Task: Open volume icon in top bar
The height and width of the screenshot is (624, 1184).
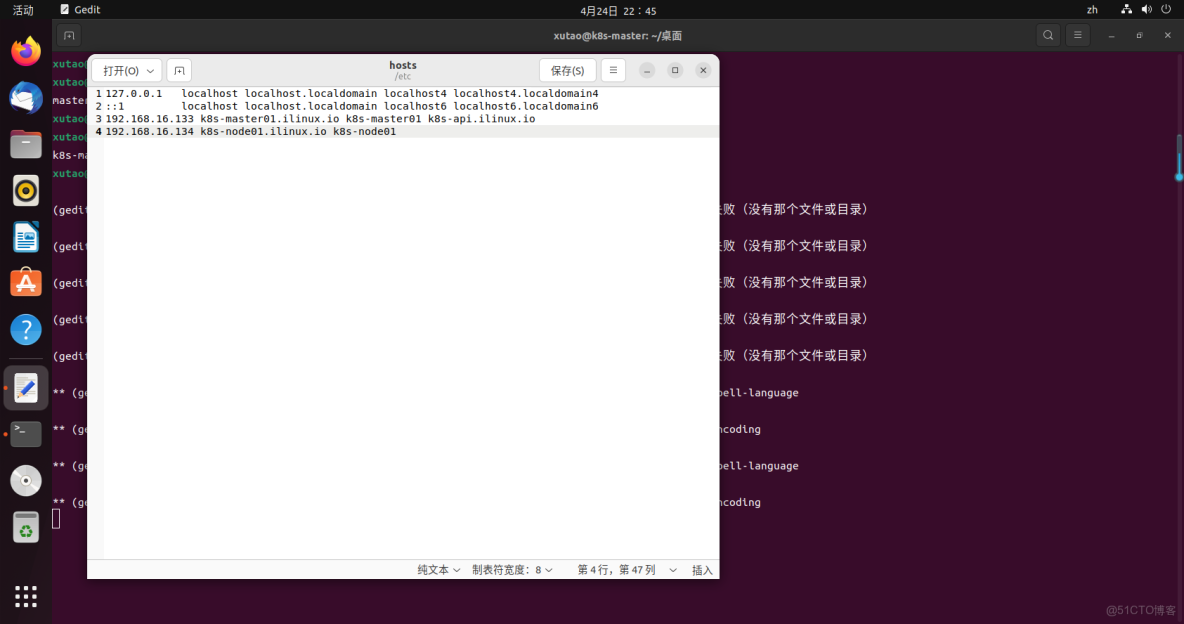Action: coord(1146,10)
